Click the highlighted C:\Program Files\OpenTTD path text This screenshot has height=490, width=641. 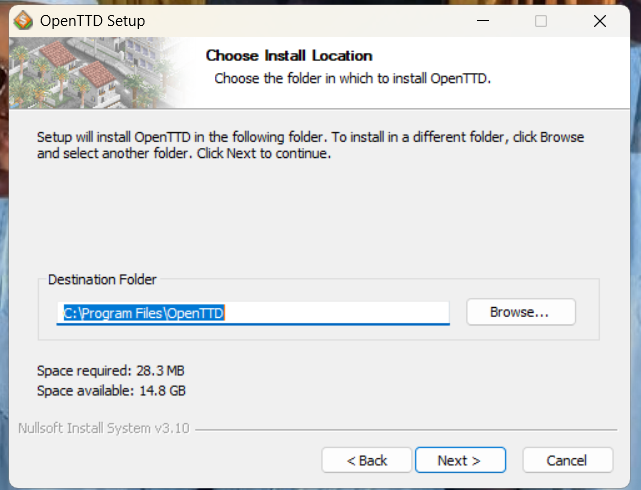[x=144, y=313]
